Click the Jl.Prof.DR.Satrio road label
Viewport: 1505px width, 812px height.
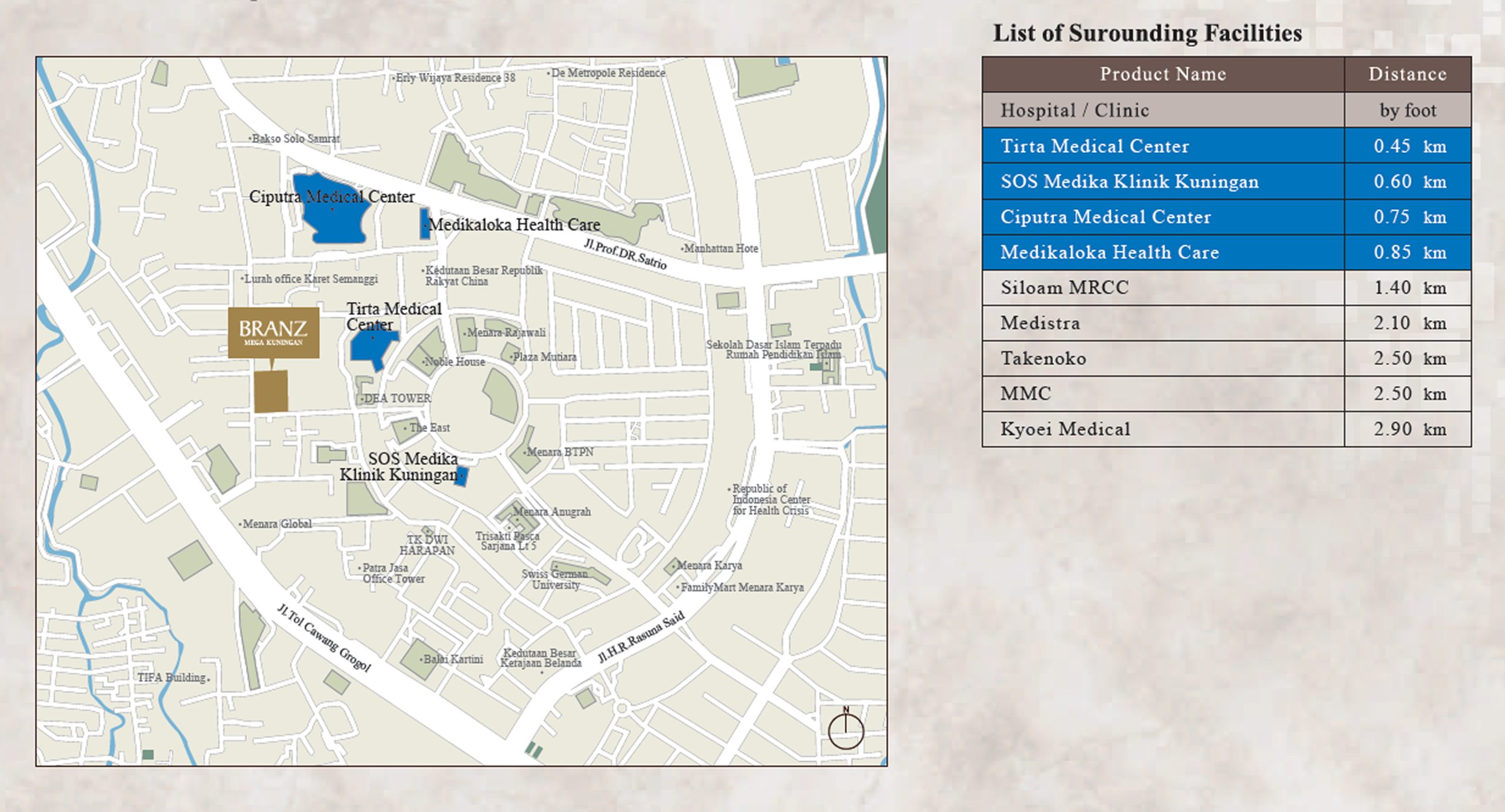[626, 254]
